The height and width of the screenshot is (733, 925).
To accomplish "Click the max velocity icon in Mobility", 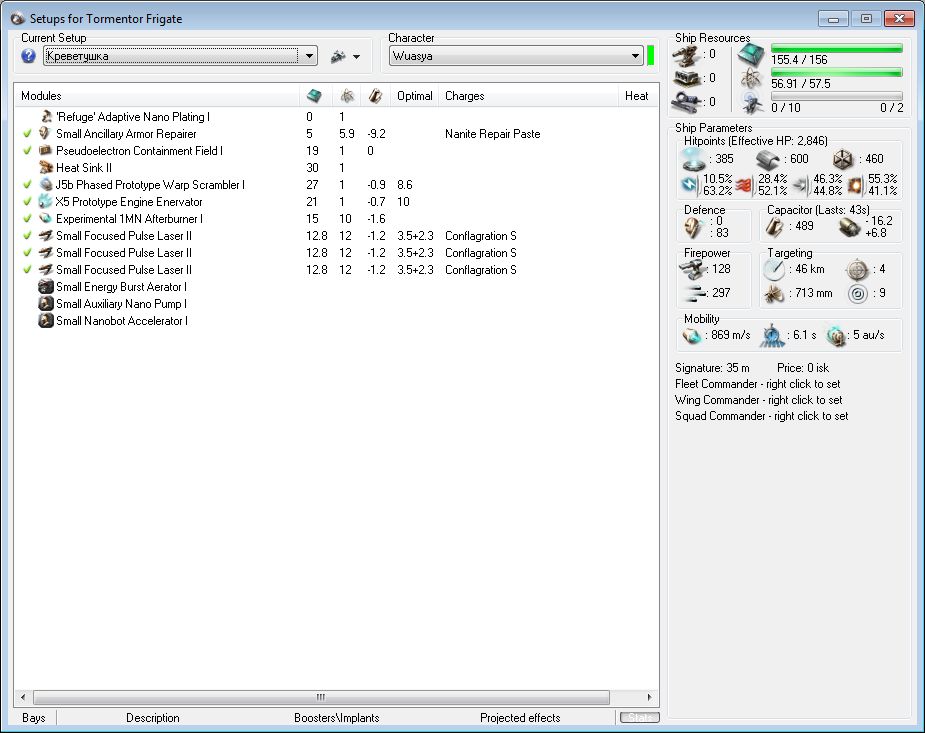I will (x=693, y=336).
